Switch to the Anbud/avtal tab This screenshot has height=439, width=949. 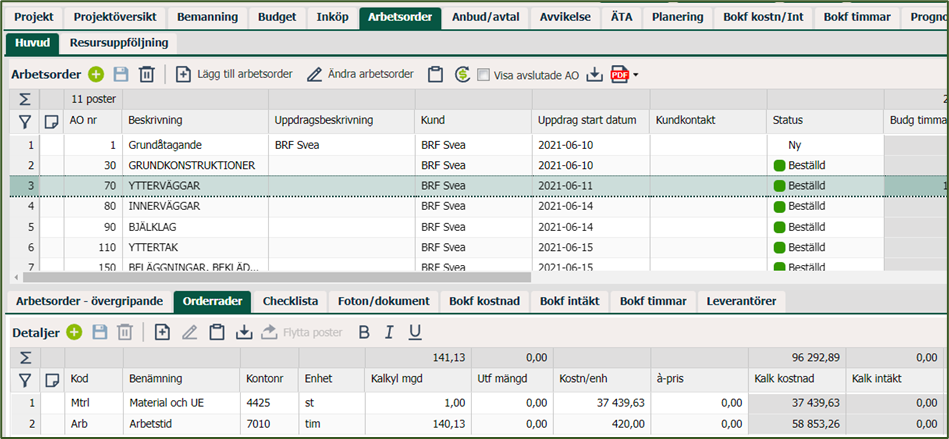click(486, 17)
